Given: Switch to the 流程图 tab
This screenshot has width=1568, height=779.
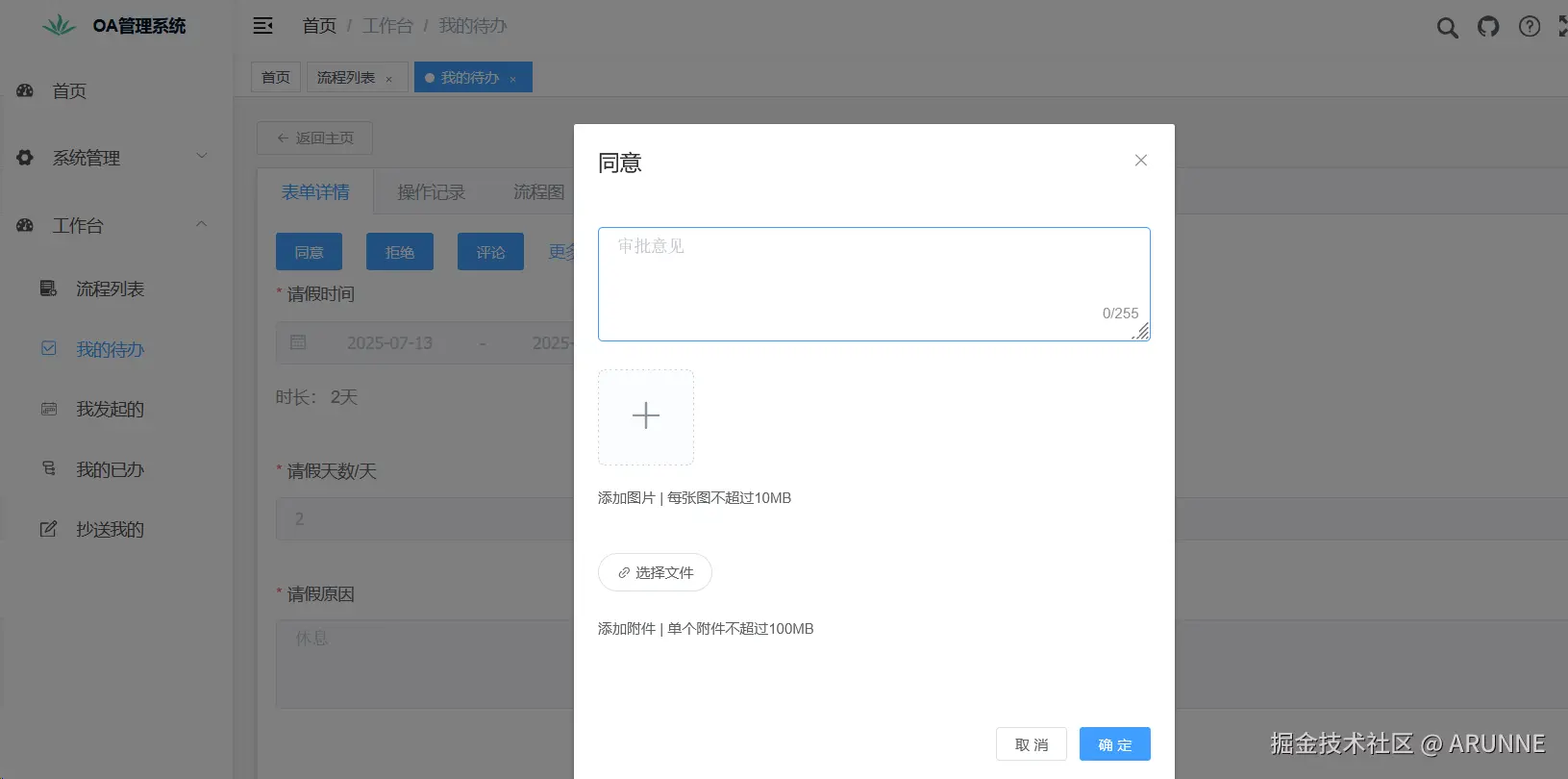Looking at the screenshot, I should click(x=538, y=191).
